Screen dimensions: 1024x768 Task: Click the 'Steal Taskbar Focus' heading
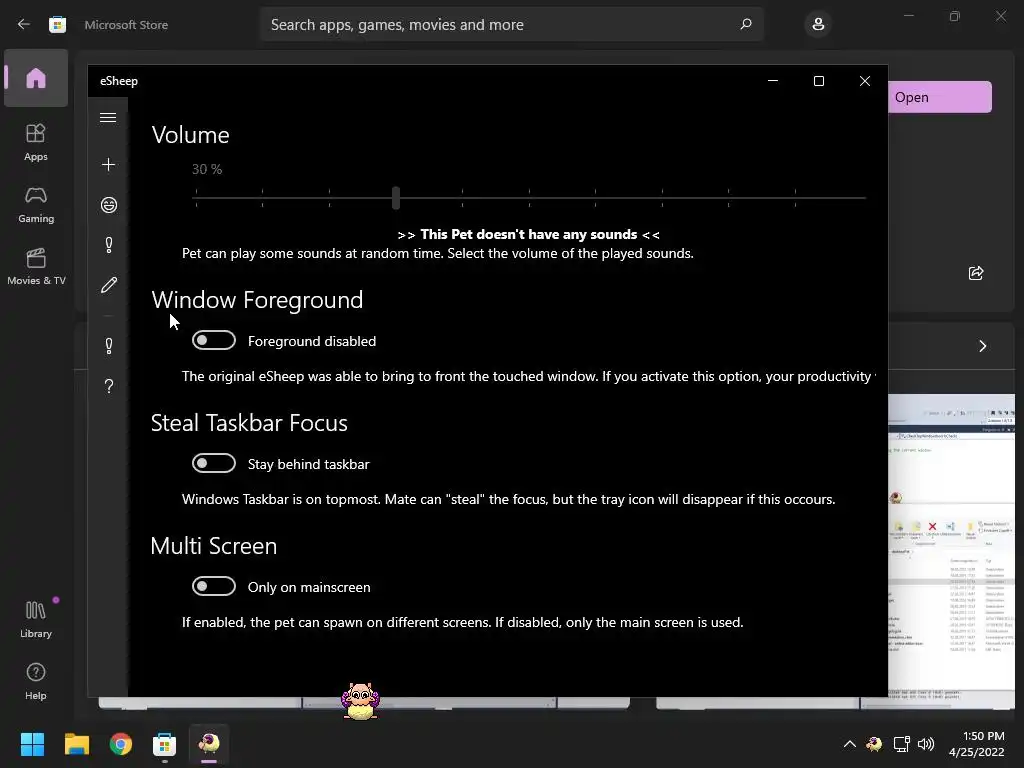(249, 423)
